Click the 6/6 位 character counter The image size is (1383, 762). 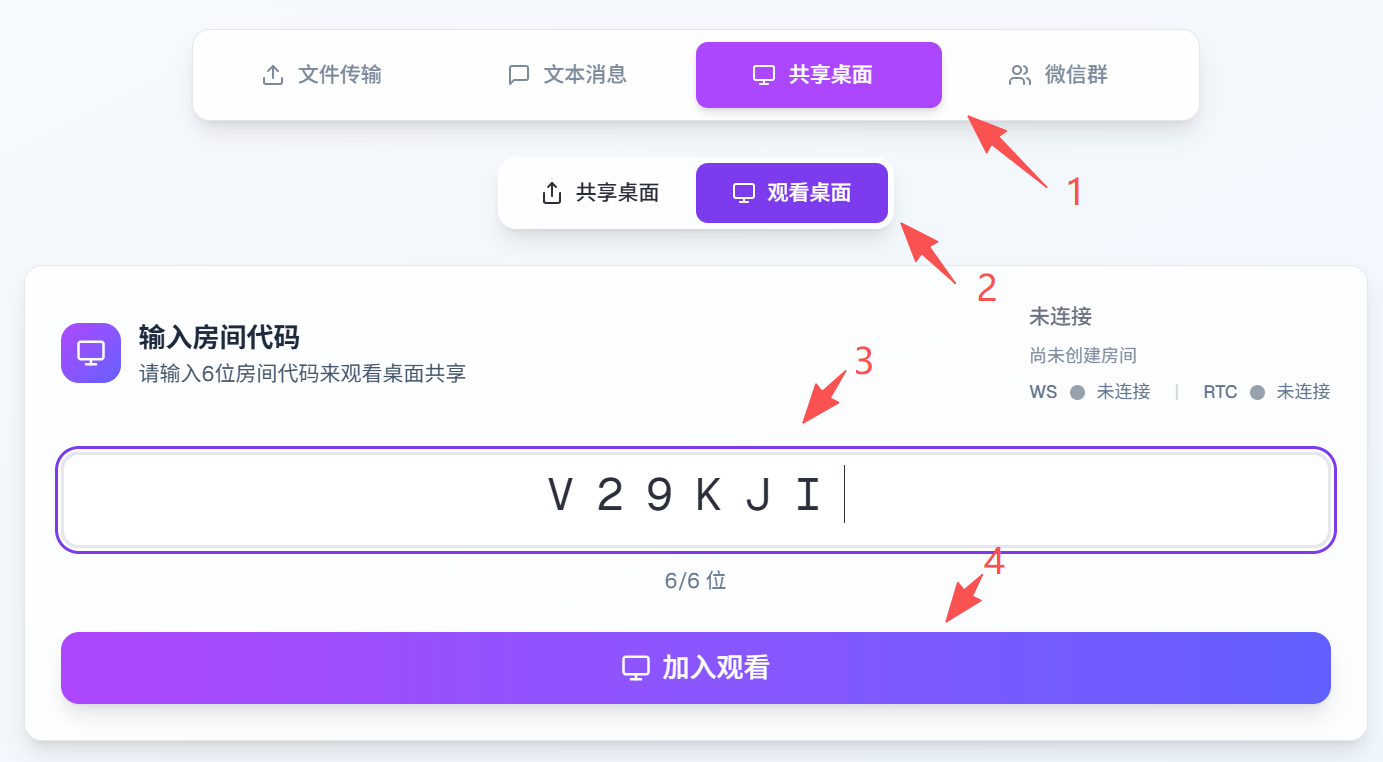695,580
